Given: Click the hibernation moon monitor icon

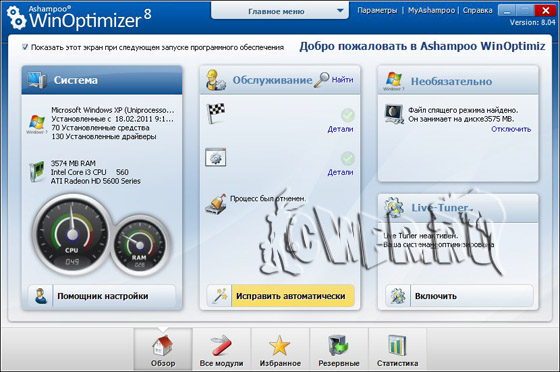Looking at the screenshot, I should [394, 114].
